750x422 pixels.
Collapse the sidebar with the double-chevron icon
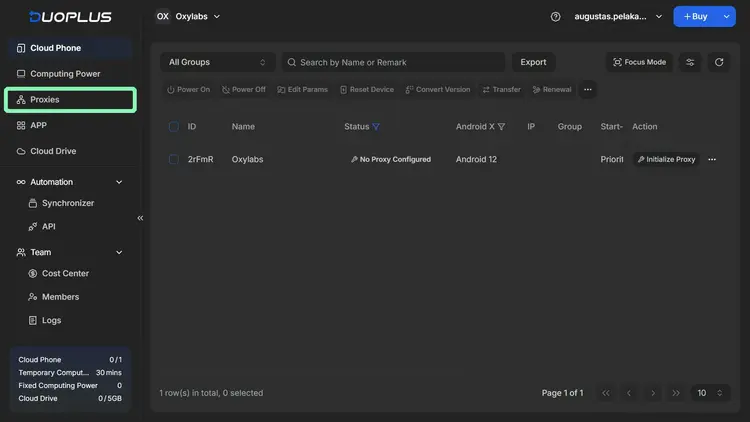[140, 218]
